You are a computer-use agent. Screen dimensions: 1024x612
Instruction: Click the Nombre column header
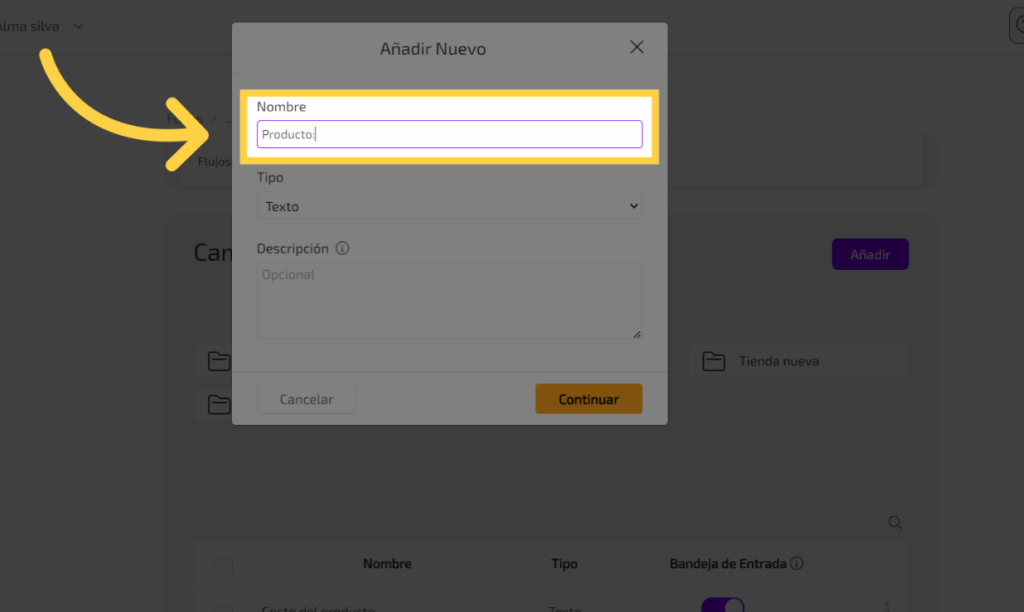tap(387, 564)
